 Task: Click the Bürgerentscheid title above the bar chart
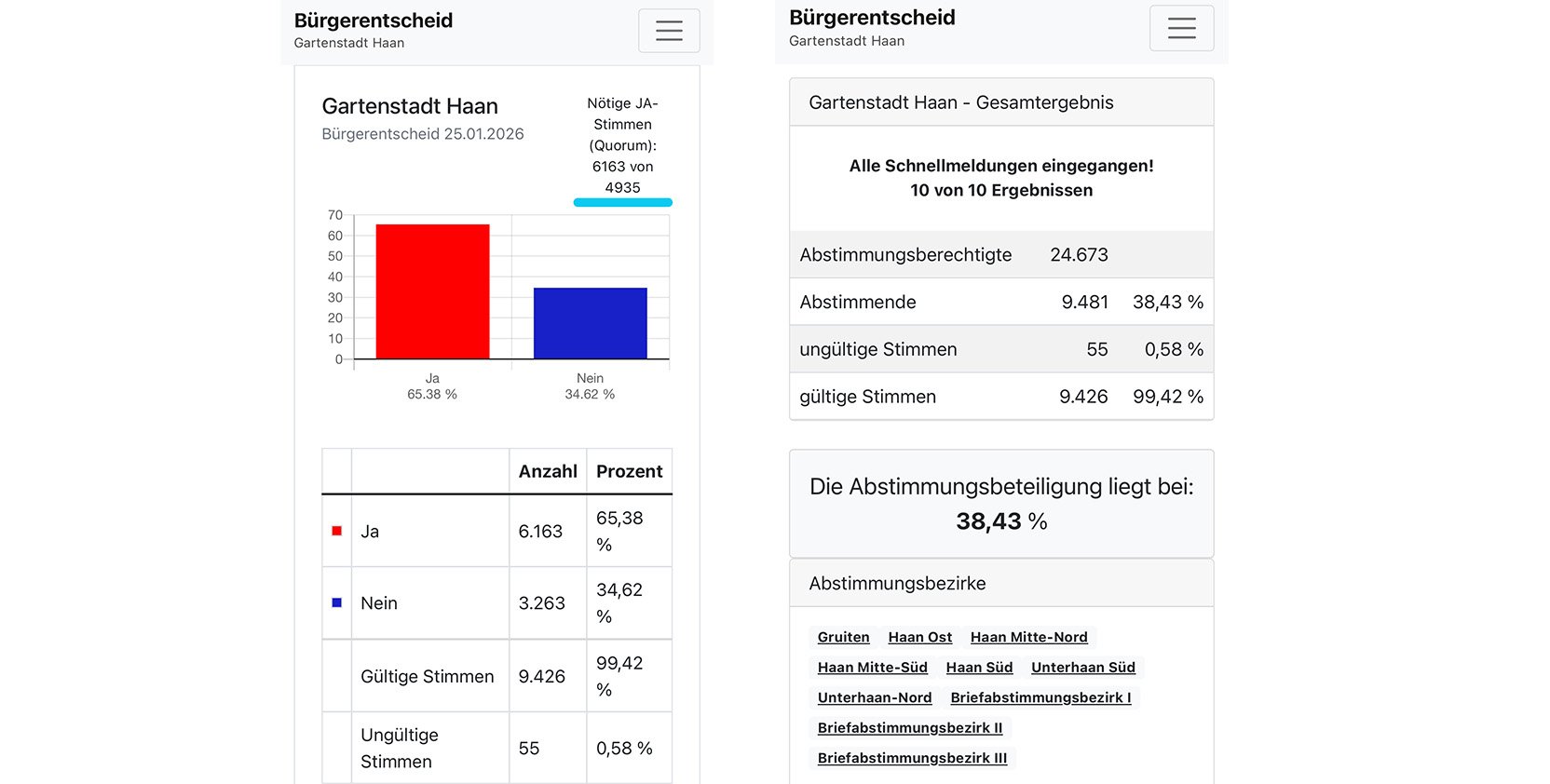374,20
